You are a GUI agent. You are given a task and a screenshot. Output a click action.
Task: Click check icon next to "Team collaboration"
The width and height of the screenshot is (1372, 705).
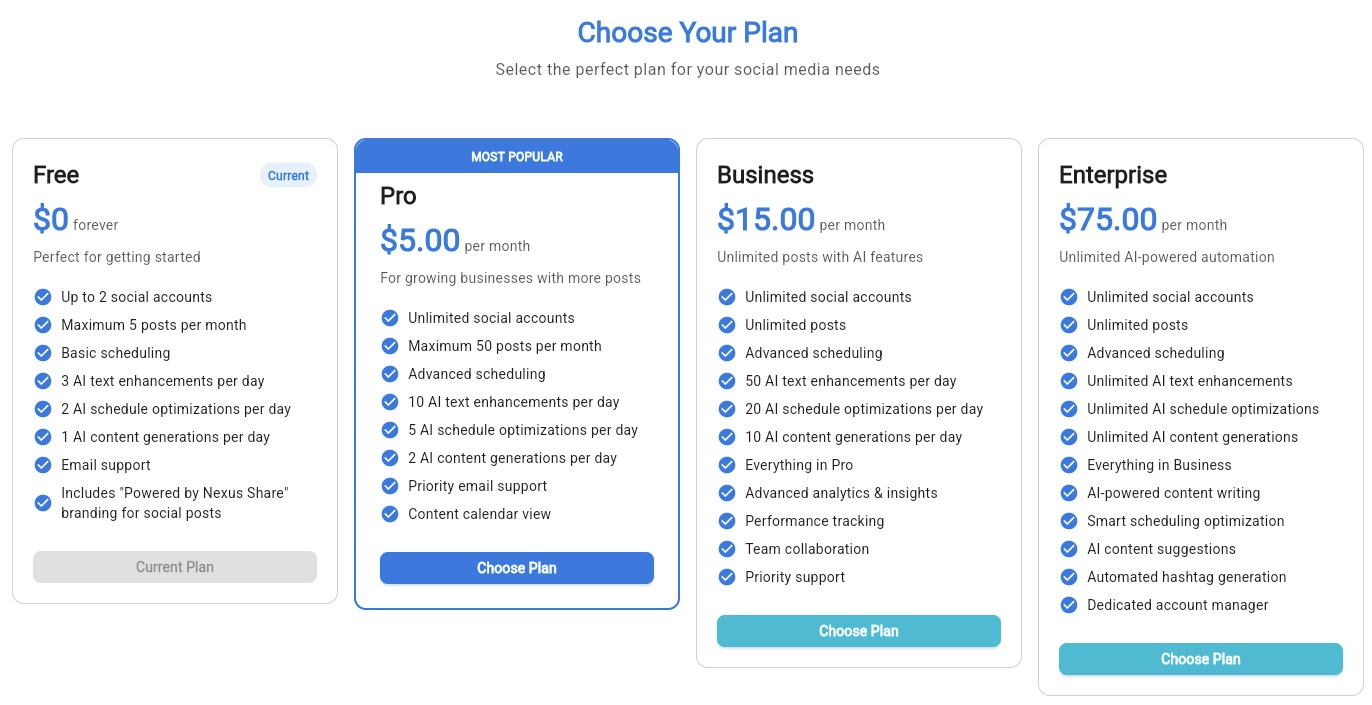click(x=727, y=549)
